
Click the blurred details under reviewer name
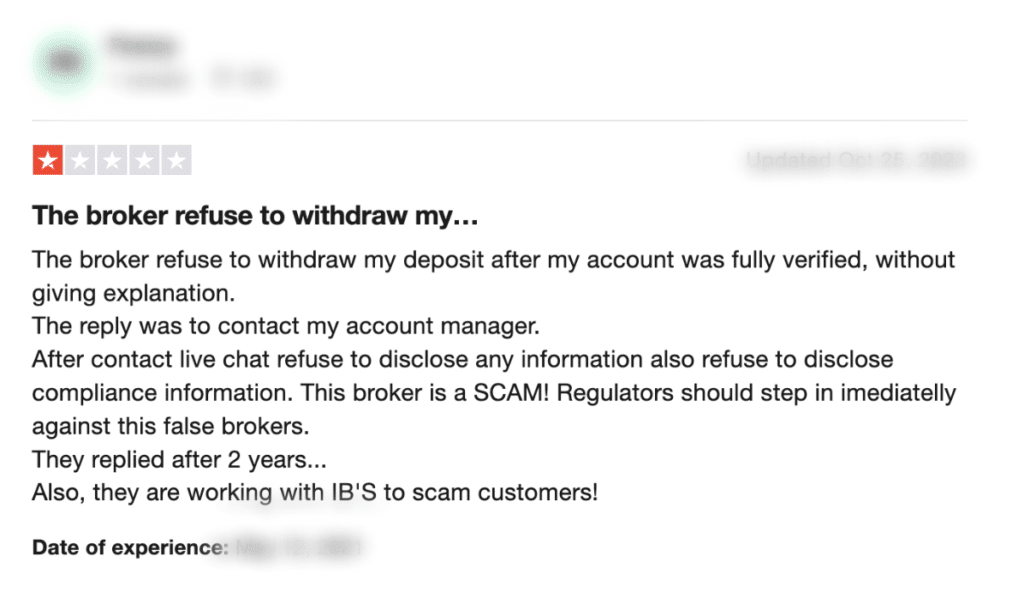point(190,76)
